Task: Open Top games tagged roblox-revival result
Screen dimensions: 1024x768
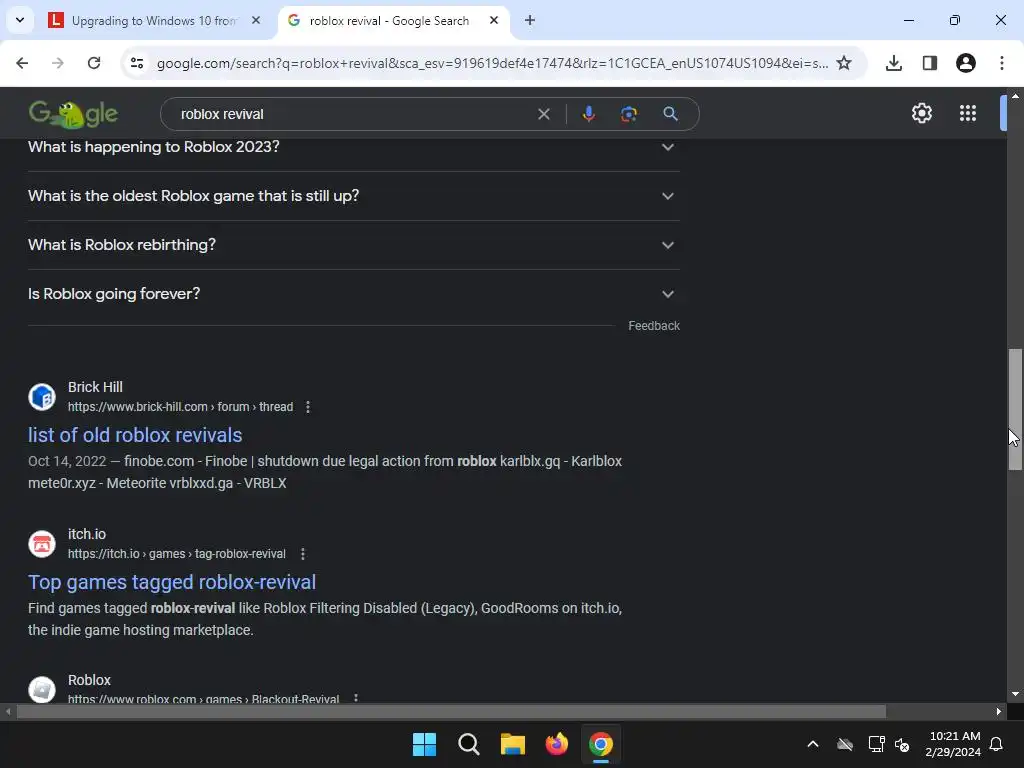Action: pyautogui.click(x=172, y=582)
